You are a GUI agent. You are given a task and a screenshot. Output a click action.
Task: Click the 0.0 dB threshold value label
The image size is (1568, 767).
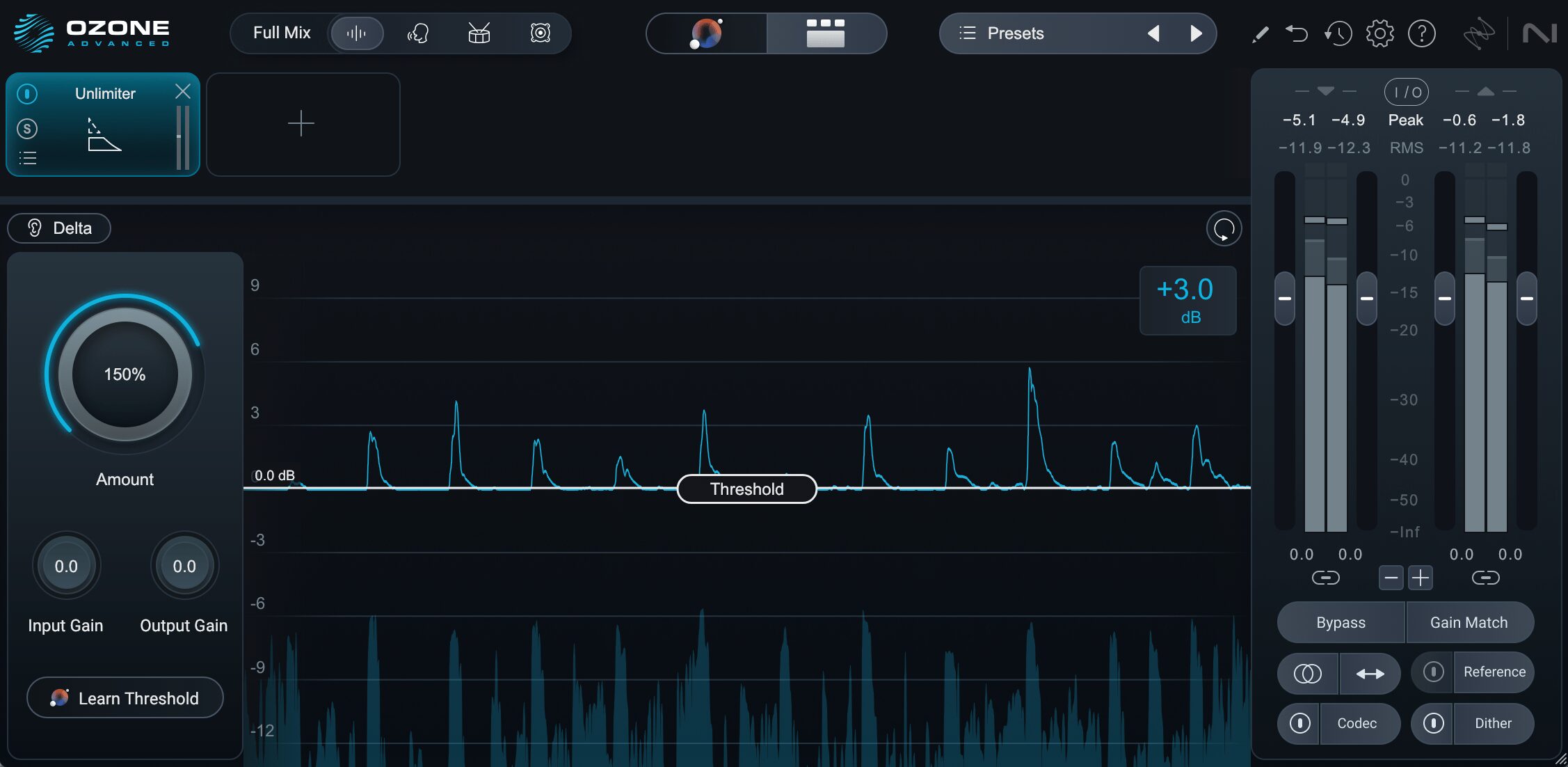click(x=274, y=475)
